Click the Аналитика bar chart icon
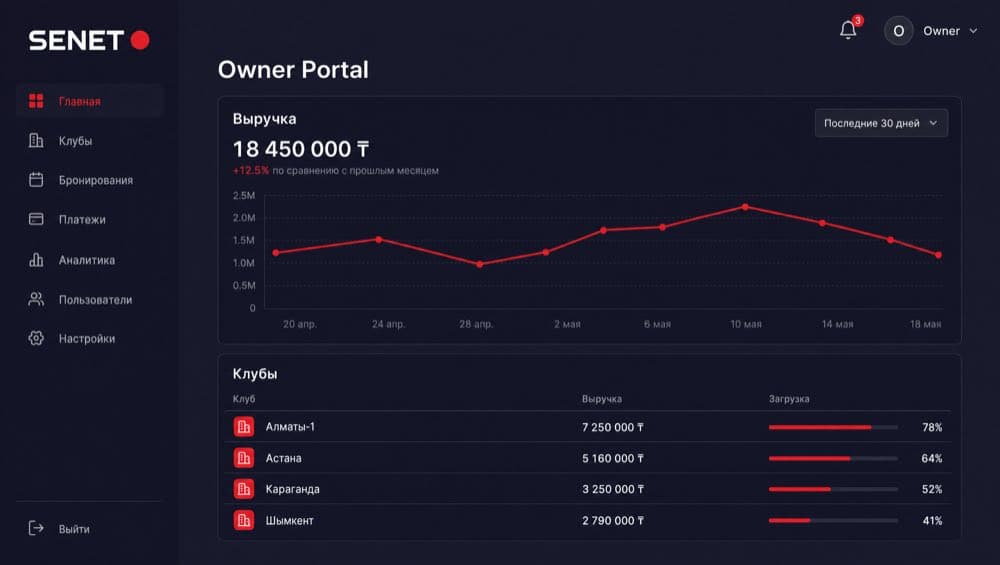 click(36, 260)
